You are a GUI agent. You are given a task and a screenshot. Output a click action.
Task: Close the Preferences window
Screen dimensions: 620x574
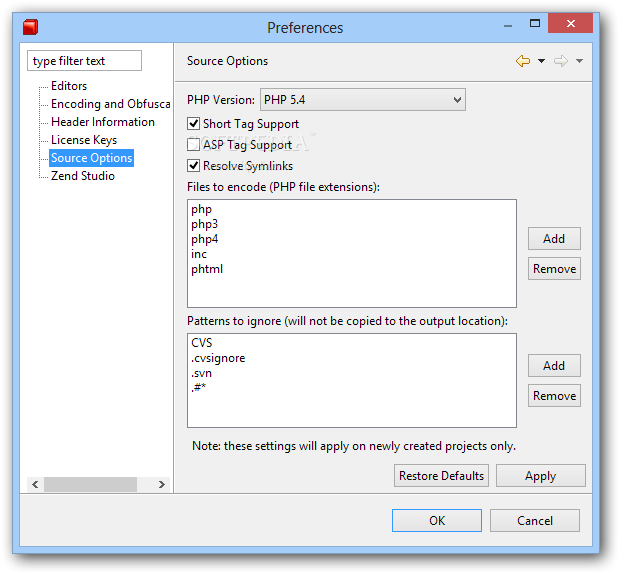coord(571,23)
